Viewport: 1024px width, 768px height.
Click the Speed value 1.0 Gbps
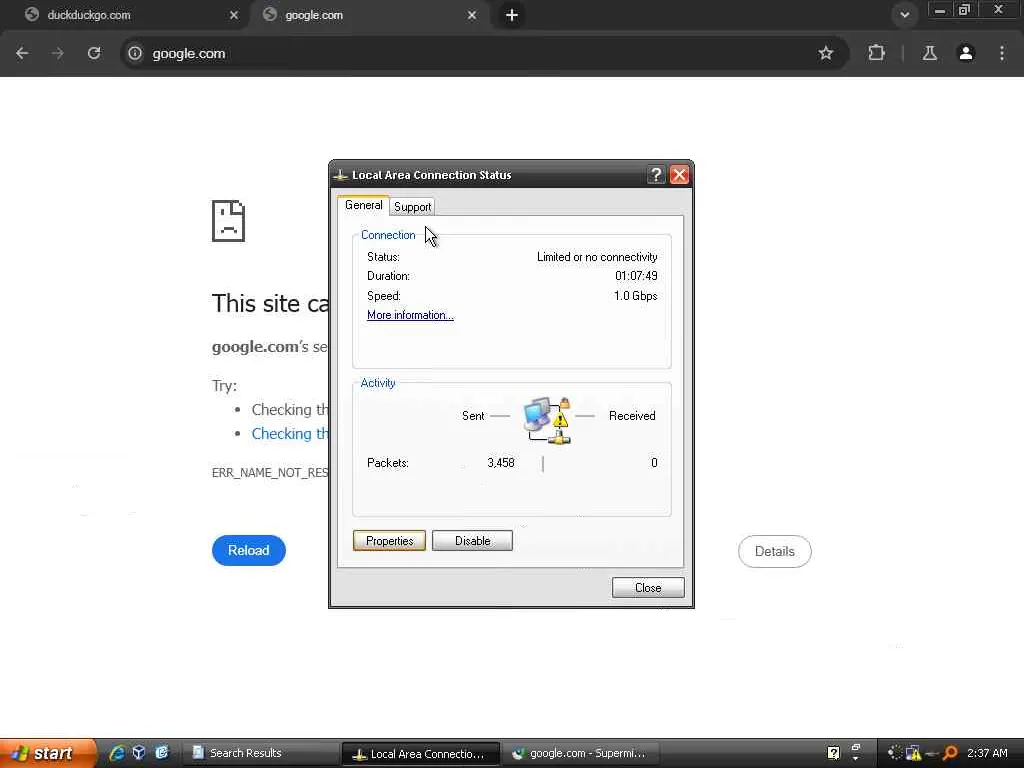[635, 296]
